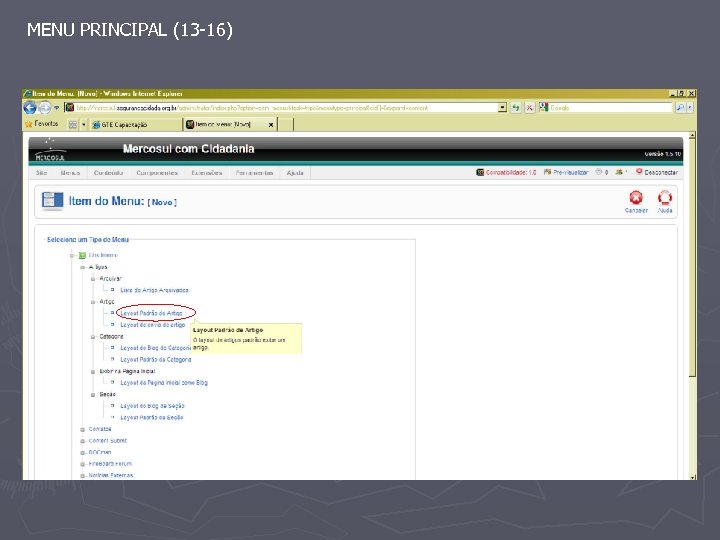Image resolution: width=720 pixels, height=540 pixels.
Task: Select Layout de Blog de Categoria link
Action: [x=155, y=348]
